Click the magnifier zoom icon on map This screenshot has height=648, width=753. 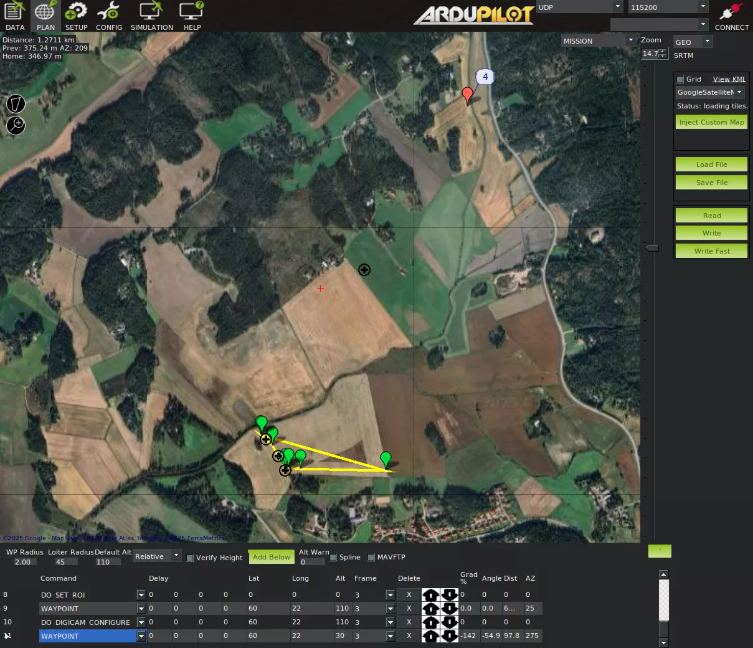(x=15, y=125)
